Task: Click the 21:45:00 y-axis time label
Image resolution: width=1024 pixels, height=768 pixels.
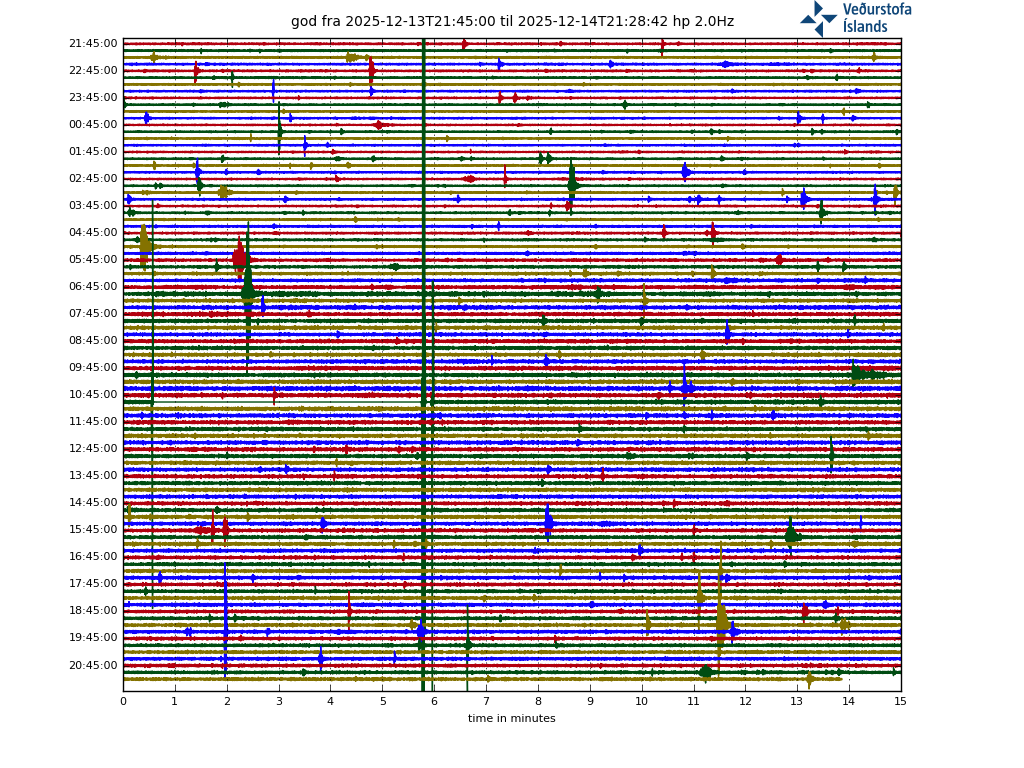Action: [x=93, y=44]
